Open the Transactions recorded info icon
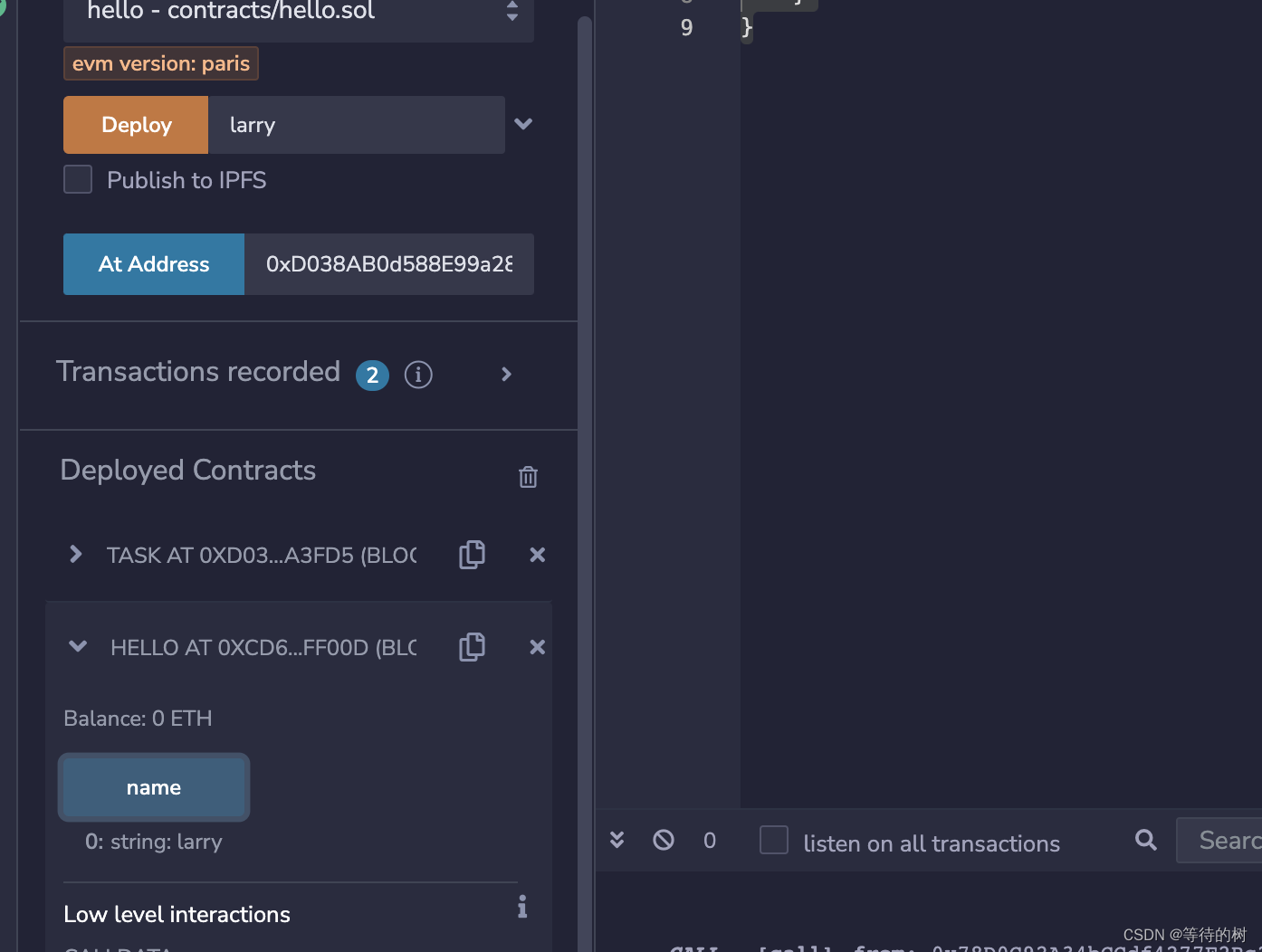1262x952 pixels. [x=418, y=374]
